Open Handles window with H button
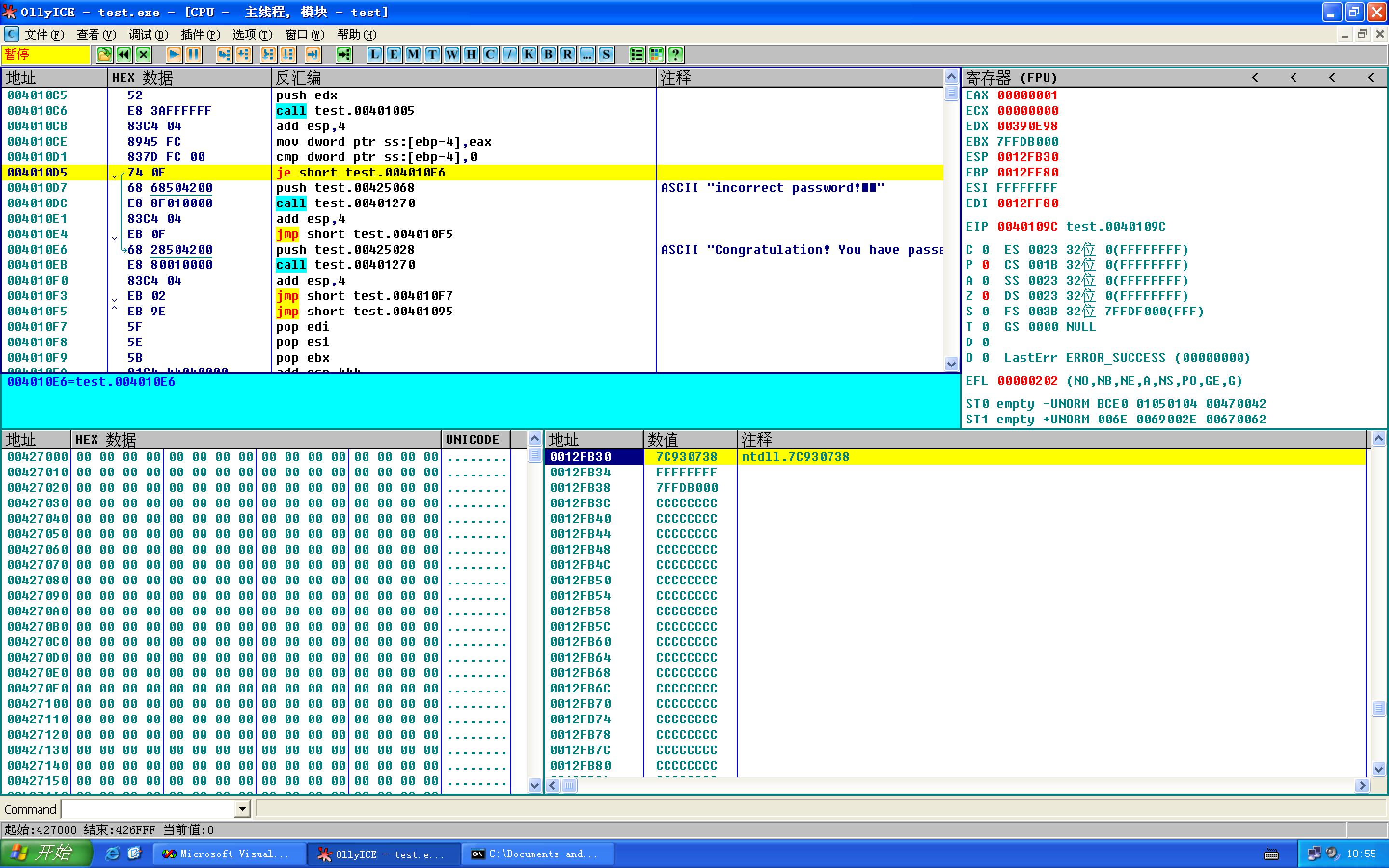Screen dimensions: 1389x868 click(471, 54)
